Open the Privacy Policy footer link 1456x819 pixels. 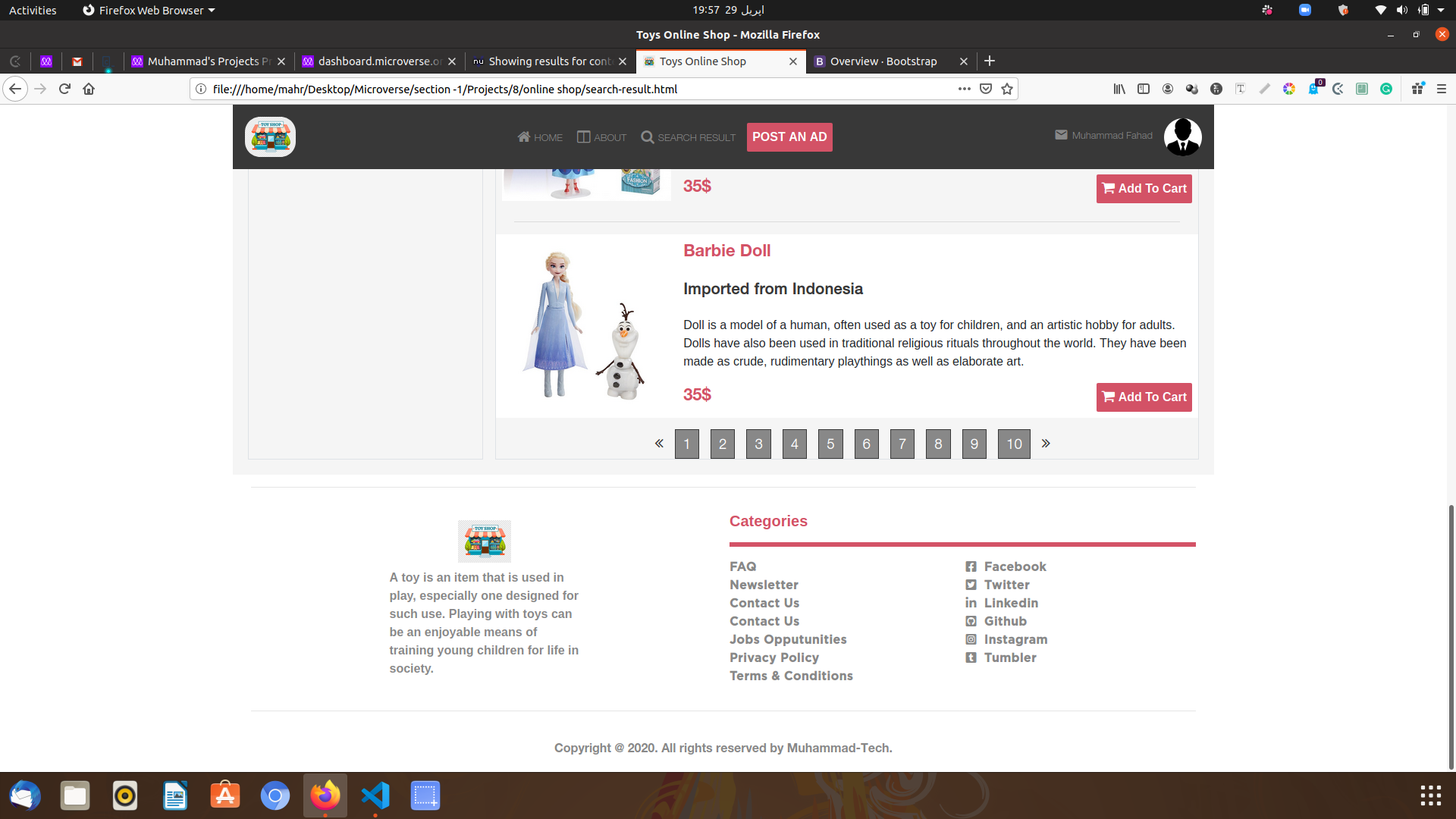coord(773,657)
